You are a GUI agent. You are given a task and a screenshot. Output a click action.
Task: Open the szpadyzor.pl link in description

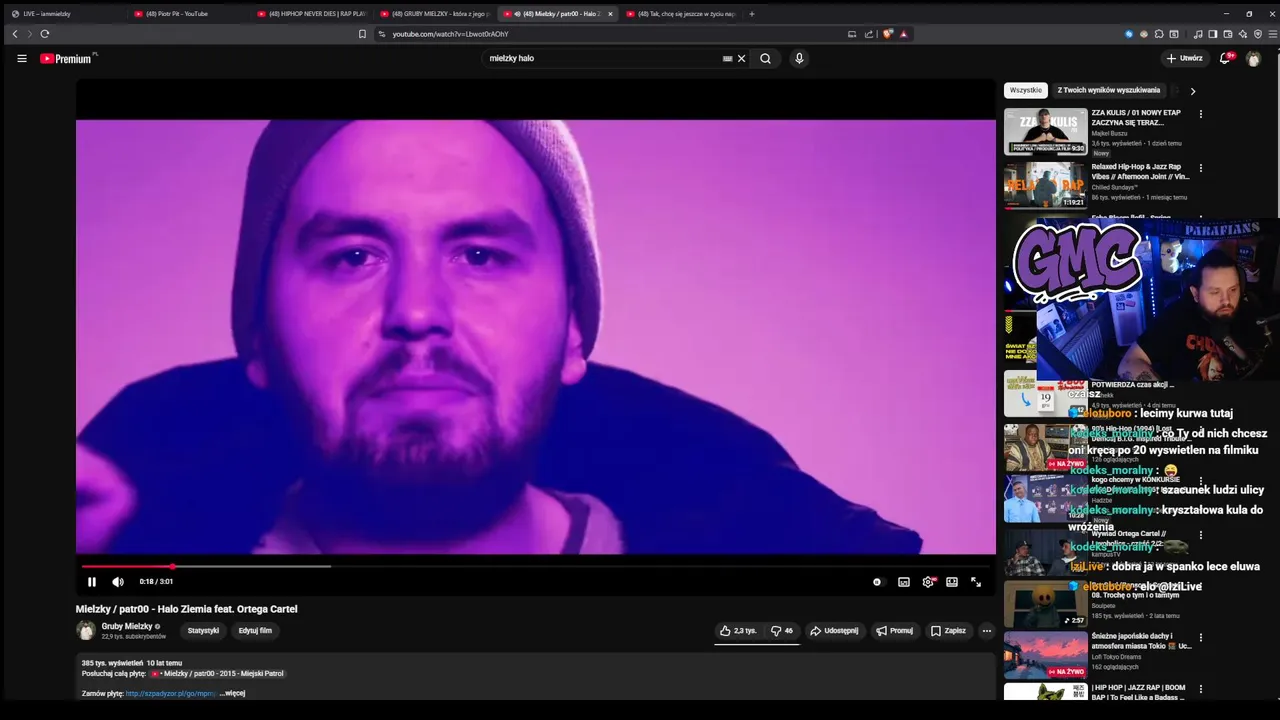pyautogui.click(x=171, y=693)
